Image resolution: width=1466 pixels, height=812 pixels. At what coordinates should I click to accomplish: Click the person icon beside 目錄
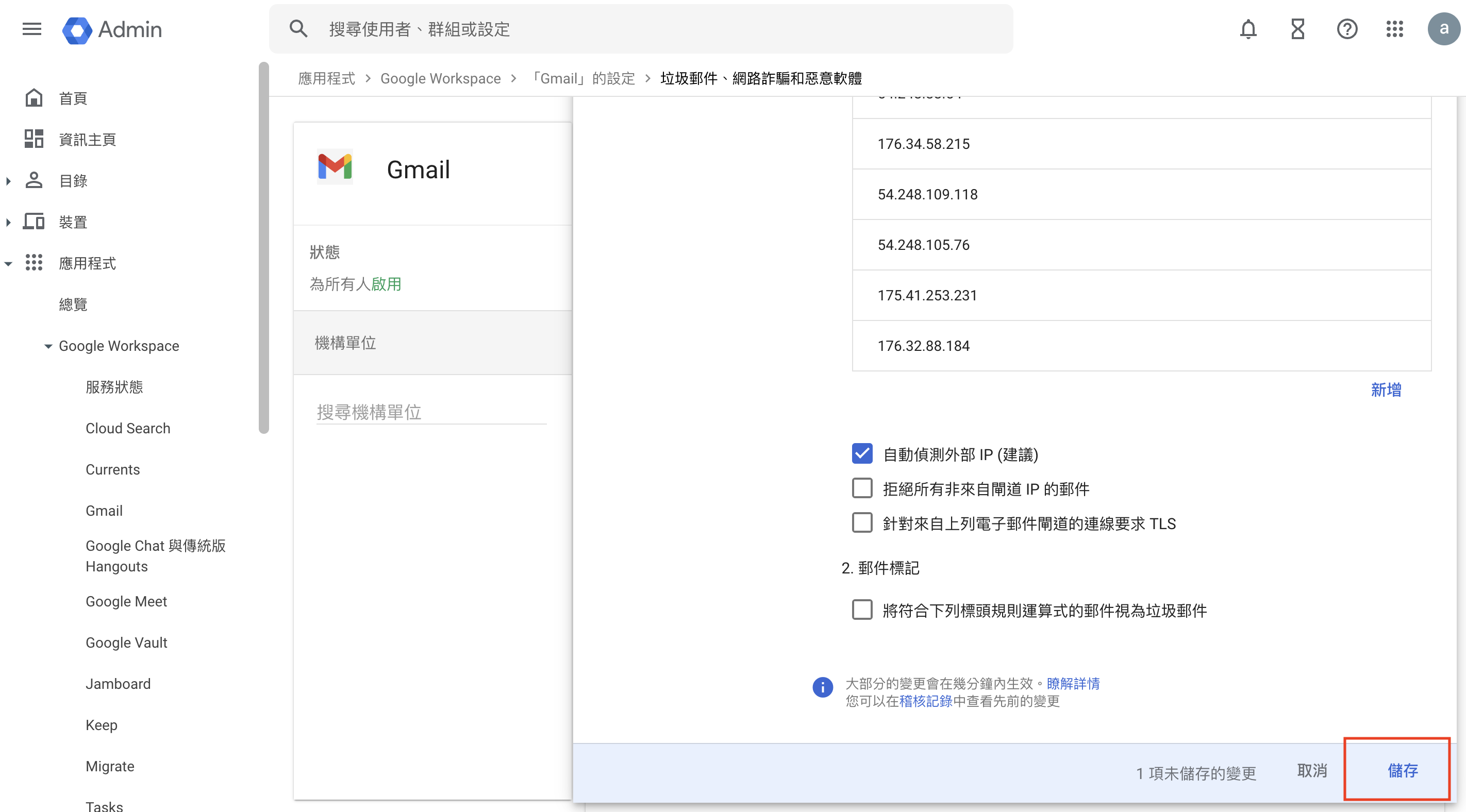[x=34, y=180]
